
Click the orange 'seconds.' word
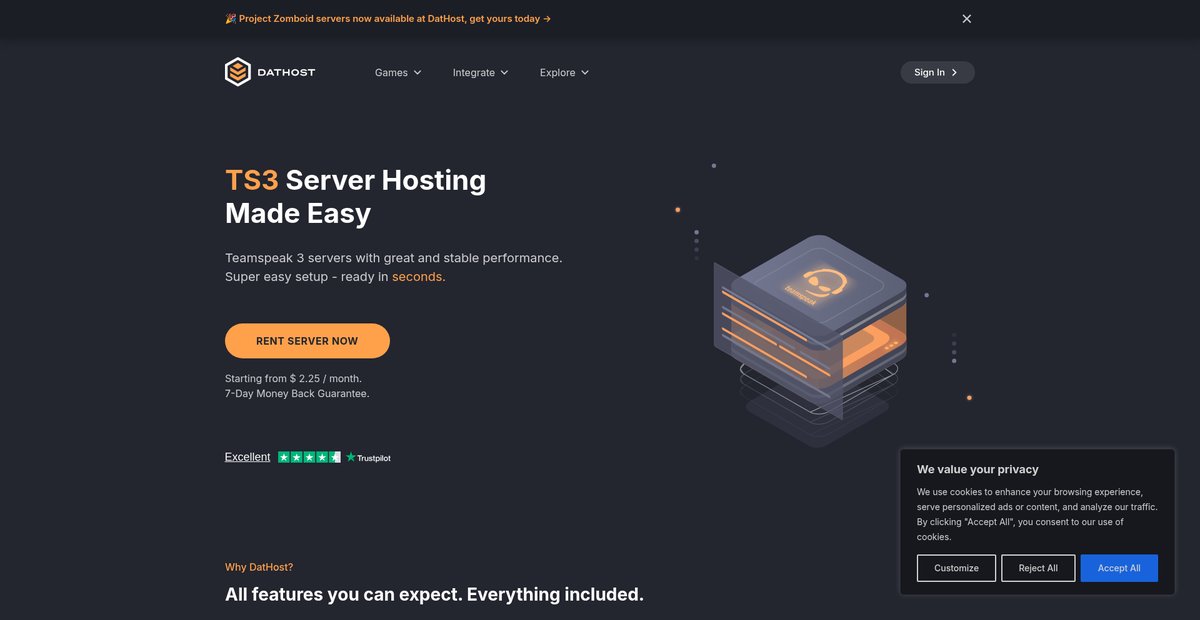click(418, 277)
